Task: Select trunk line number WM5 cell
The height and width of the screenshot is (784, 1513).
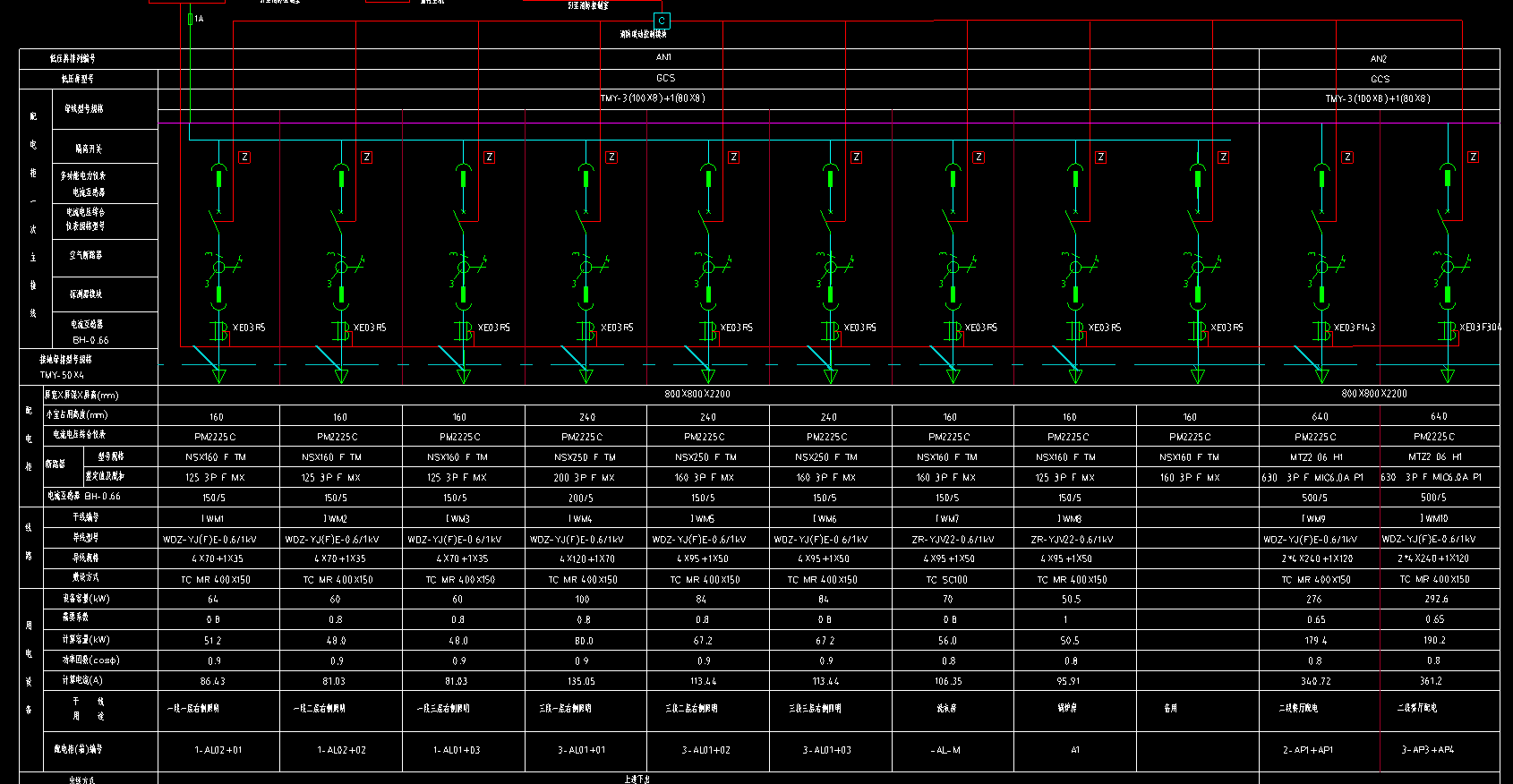Action: [x=703, y=519]
